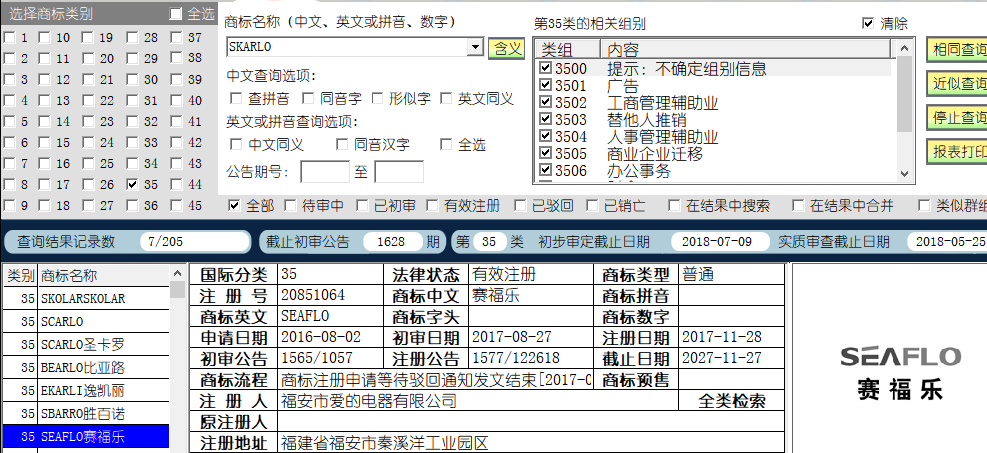The image size is (987, 453).
Task: Enable 在结果中搜索 option
Action: click(674, 205)
